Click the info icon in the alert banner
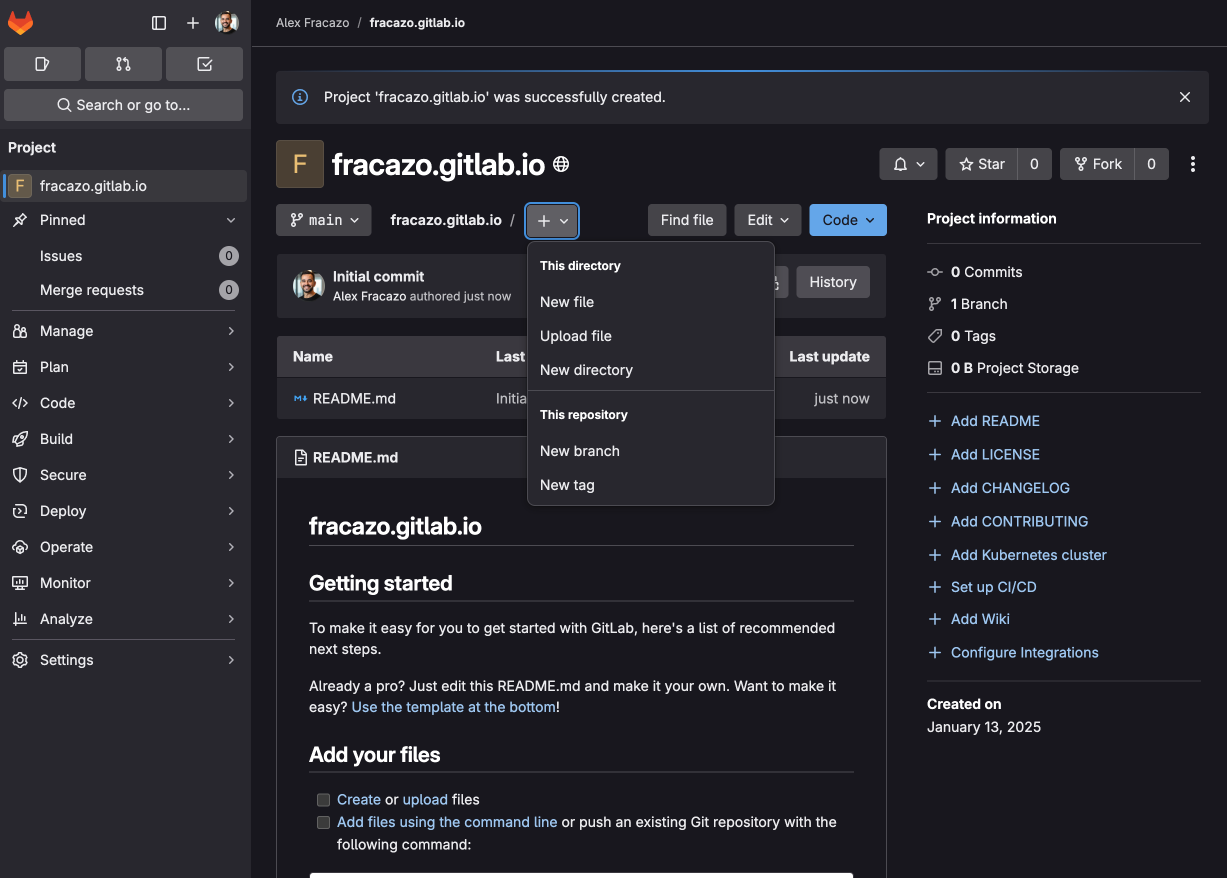 299,97
